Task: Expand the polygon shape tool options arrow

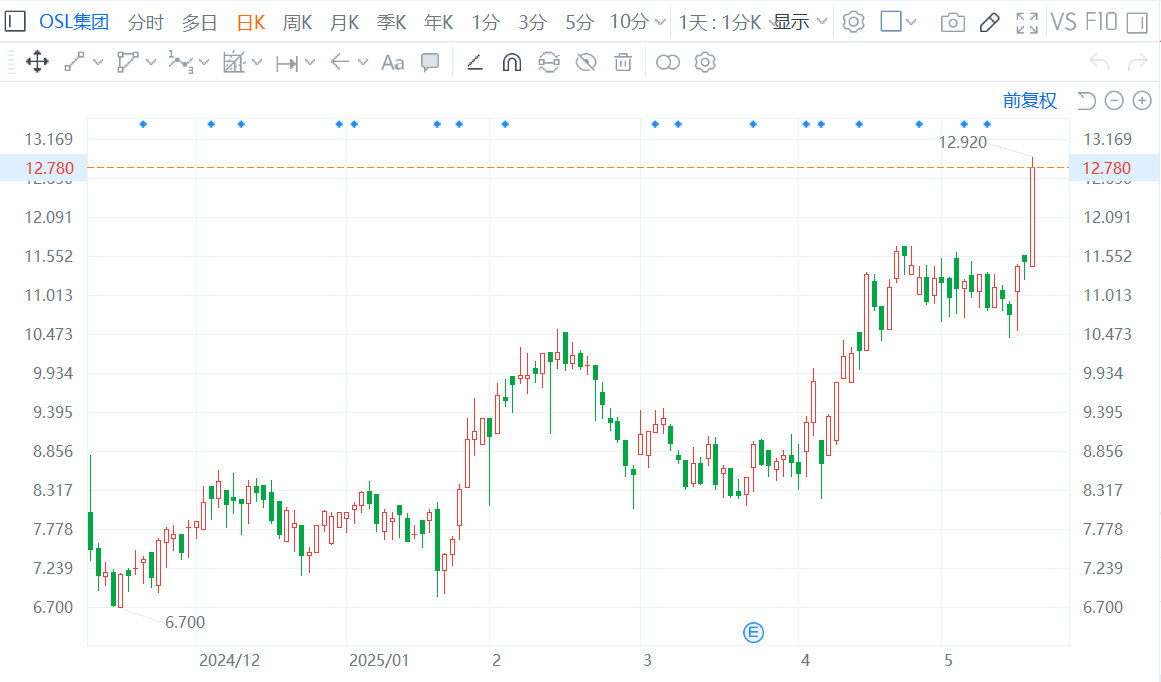Action: (x=151, y=63)
